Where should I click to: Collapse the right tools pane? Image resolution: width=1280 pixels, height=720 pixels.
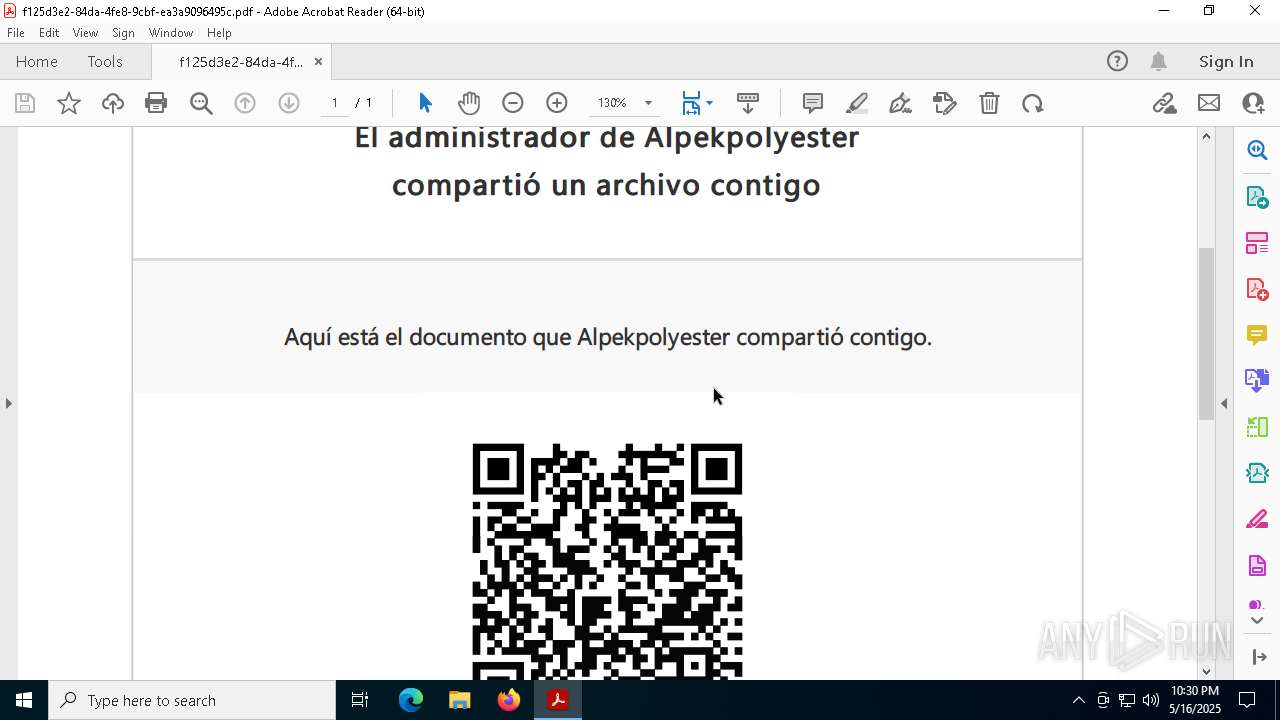[x=1224, y=403]
